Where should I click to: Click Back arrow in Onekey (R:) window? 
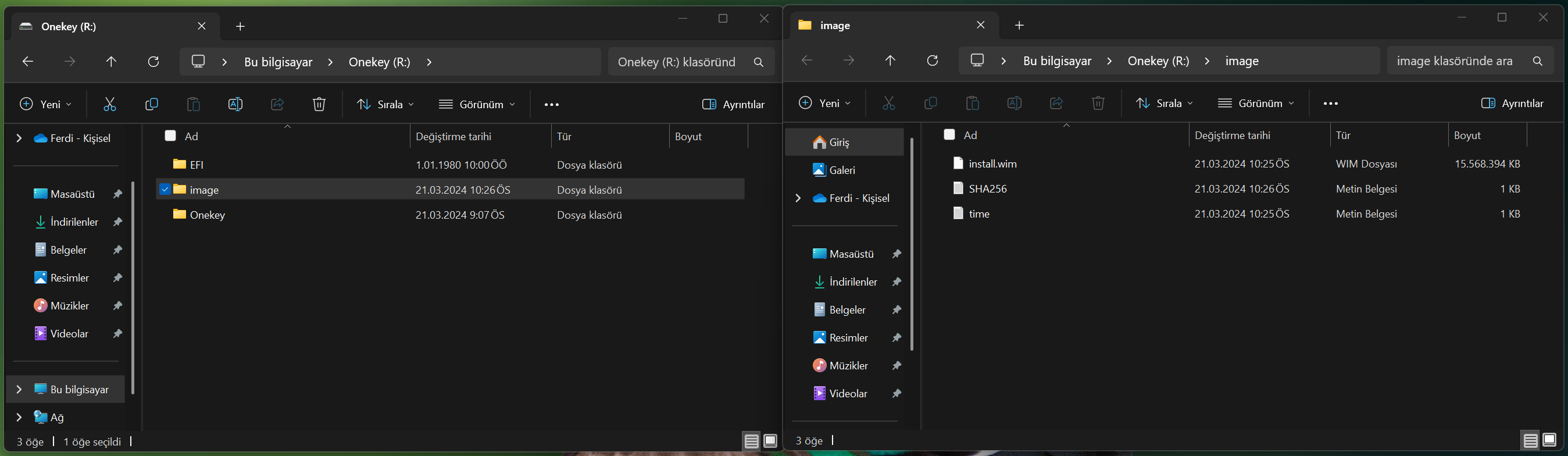(27, 62)
